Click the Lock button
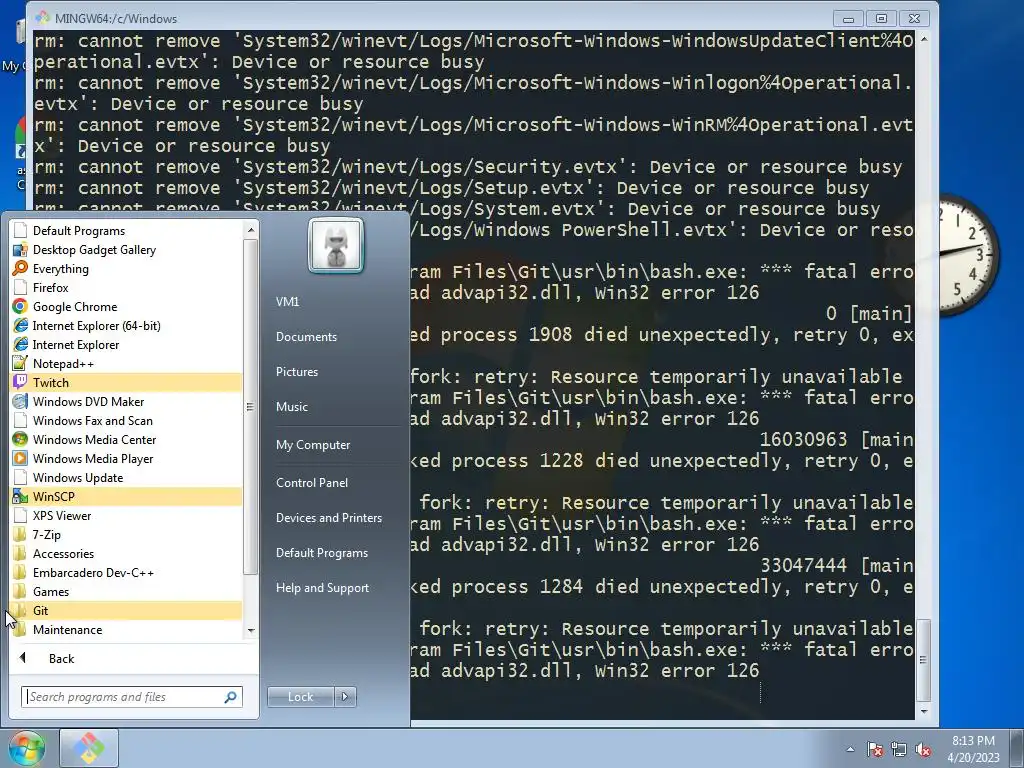 [301, 697]
